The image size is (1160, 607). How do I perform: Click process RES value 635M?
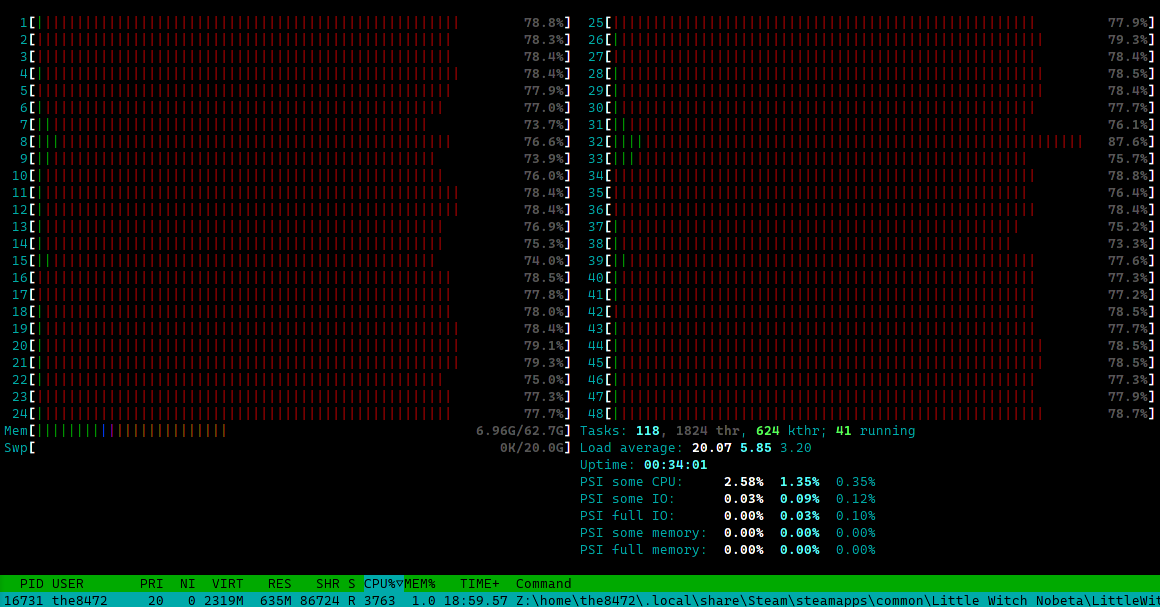point(276,600)
